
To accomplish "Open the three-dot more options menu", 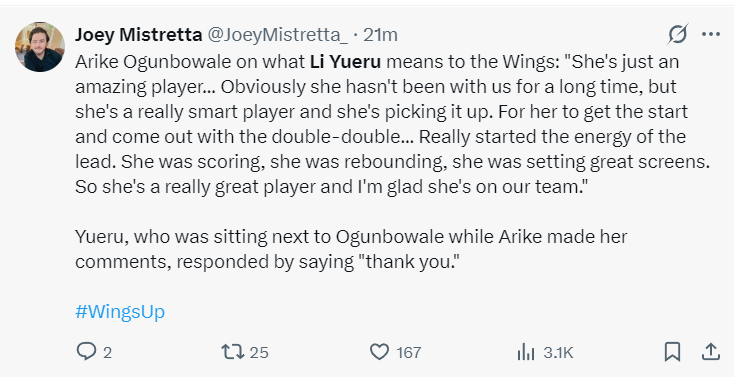I will pyautogui.click(x=711, y=34).
